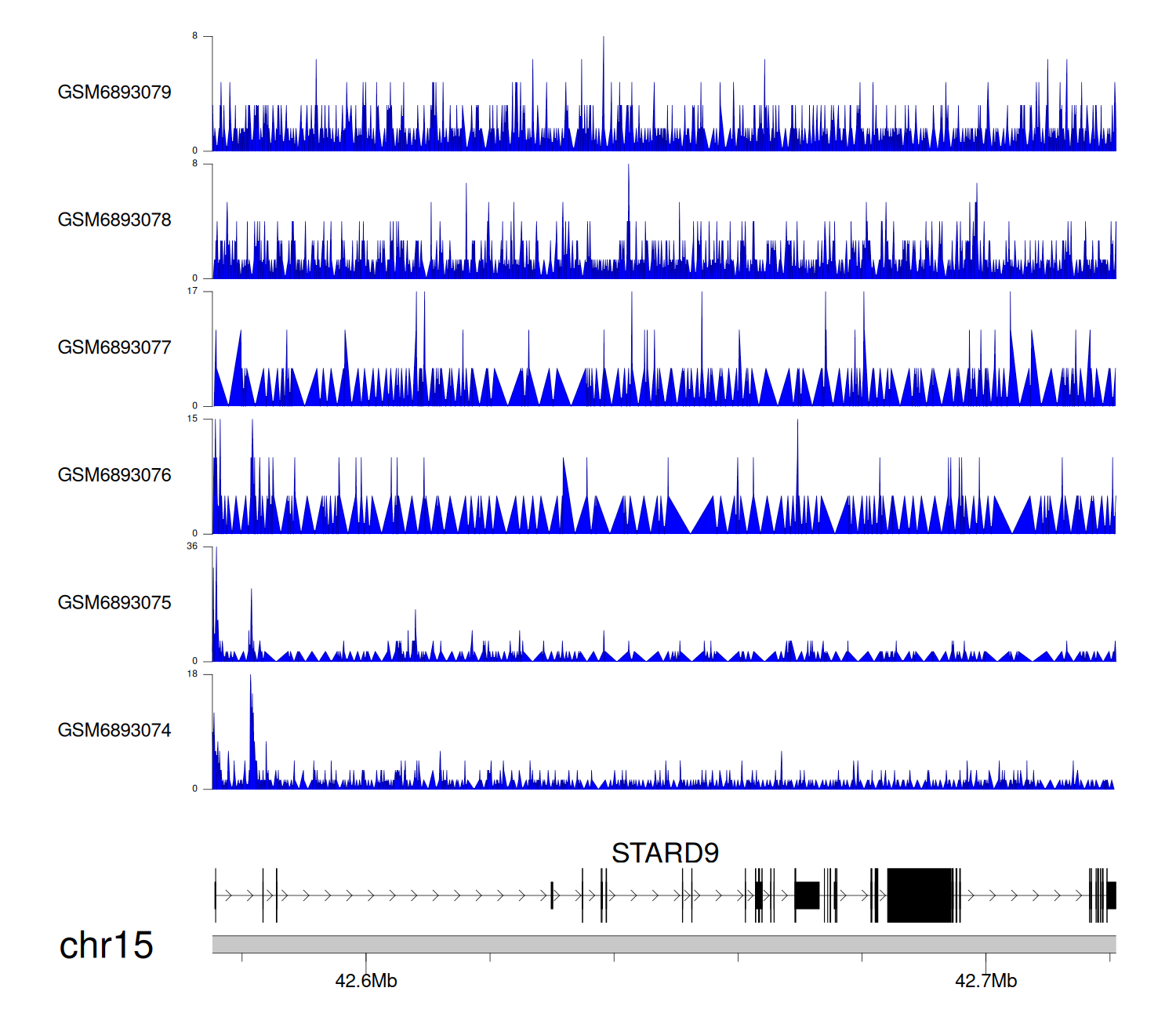Screen dimensions: 1176x1035
Task: Click the y-axis maximum 15 on GSM6893076
Action: pyautogui.click(x=192, y=419)
